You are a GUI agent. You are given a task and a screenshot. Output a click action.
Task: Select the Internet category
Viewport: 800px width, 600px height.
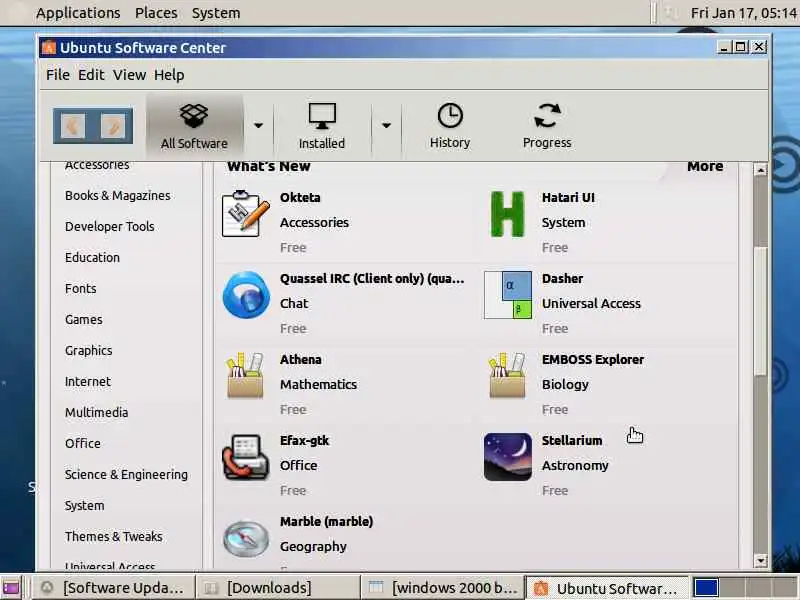[88, 382]
